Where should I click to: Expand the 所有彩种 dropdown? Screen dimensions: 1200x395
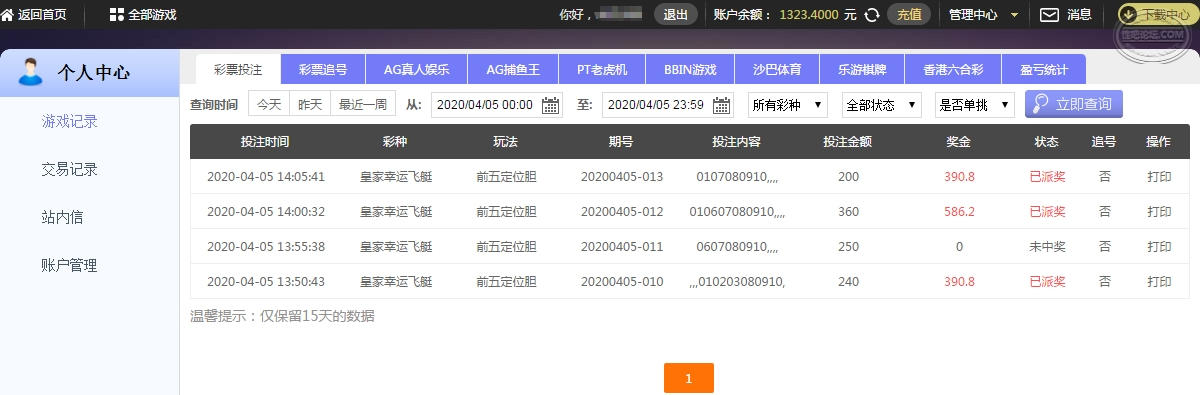[x=788, y=105]
